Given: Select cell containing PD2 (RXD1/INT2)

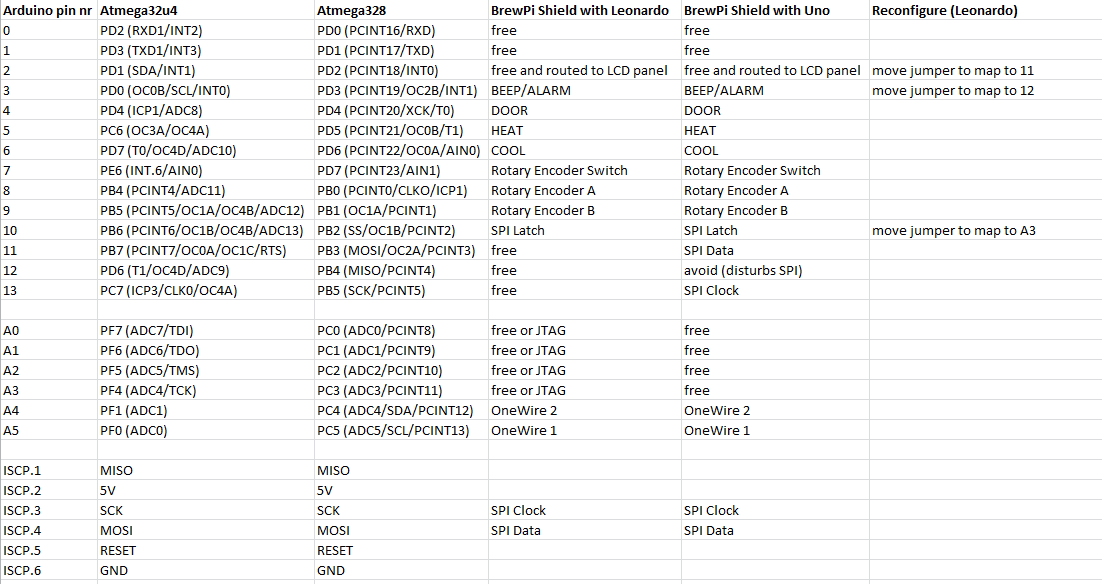Looking at the screenshot, I should click(x=206, y=30).
